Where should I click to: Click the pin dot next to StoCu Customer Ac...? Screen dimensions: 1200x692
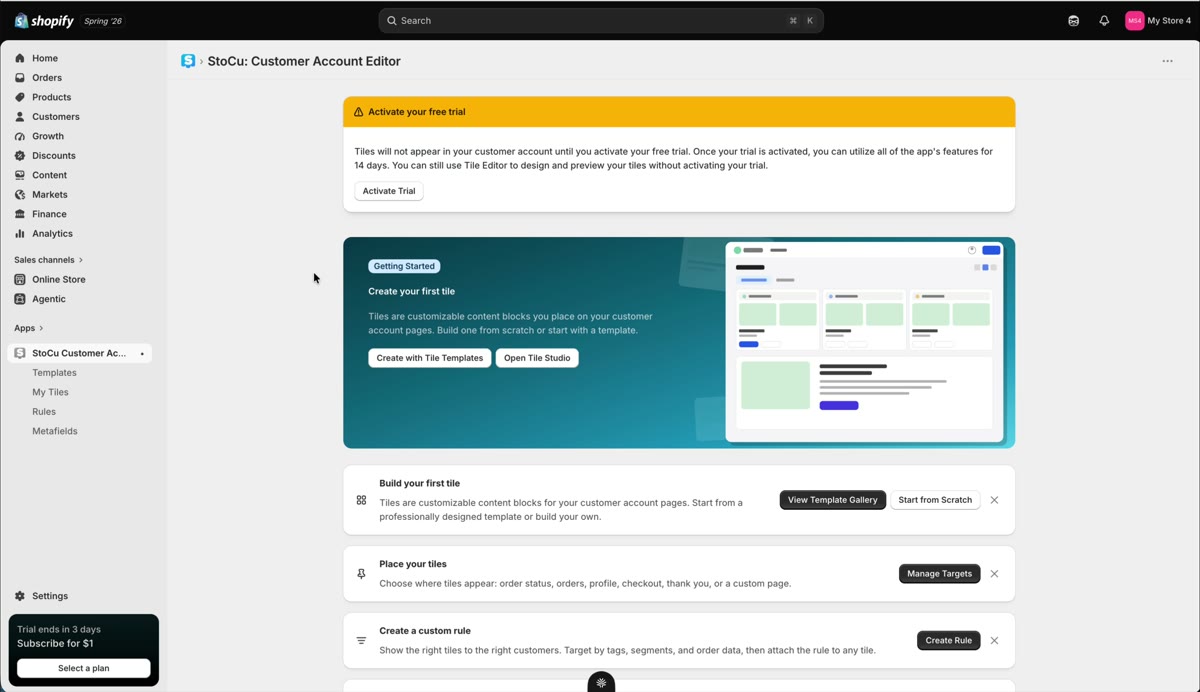click(142, 354)
